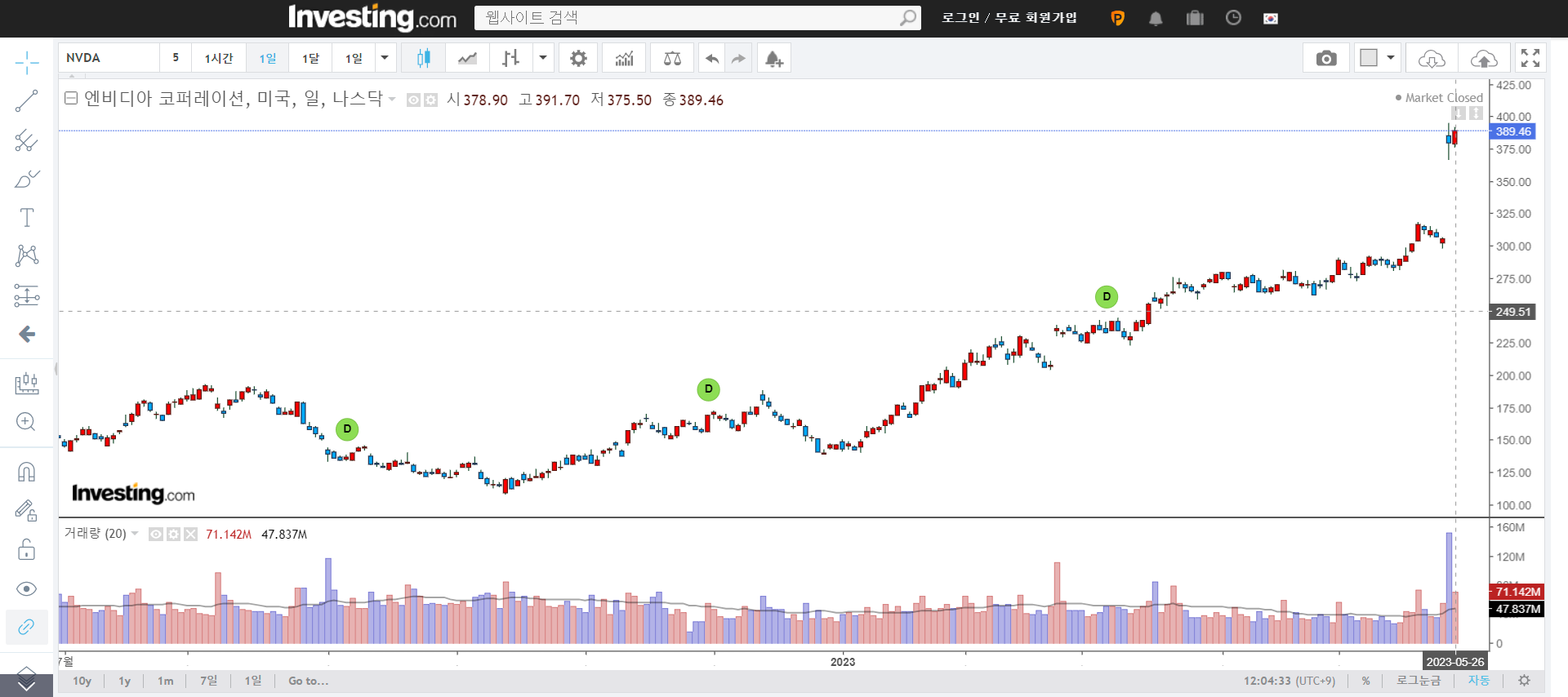Open the clock icon in header
This screenshot has width=1568, height=697.
(1233, 18)
